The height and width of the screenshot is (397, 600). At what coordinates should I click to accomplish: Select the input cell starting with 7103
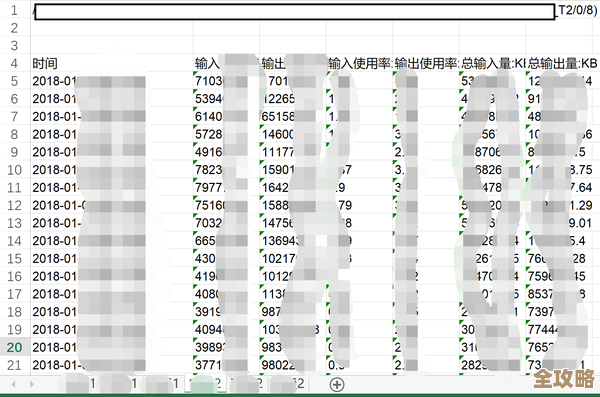[x=226, y=81]
